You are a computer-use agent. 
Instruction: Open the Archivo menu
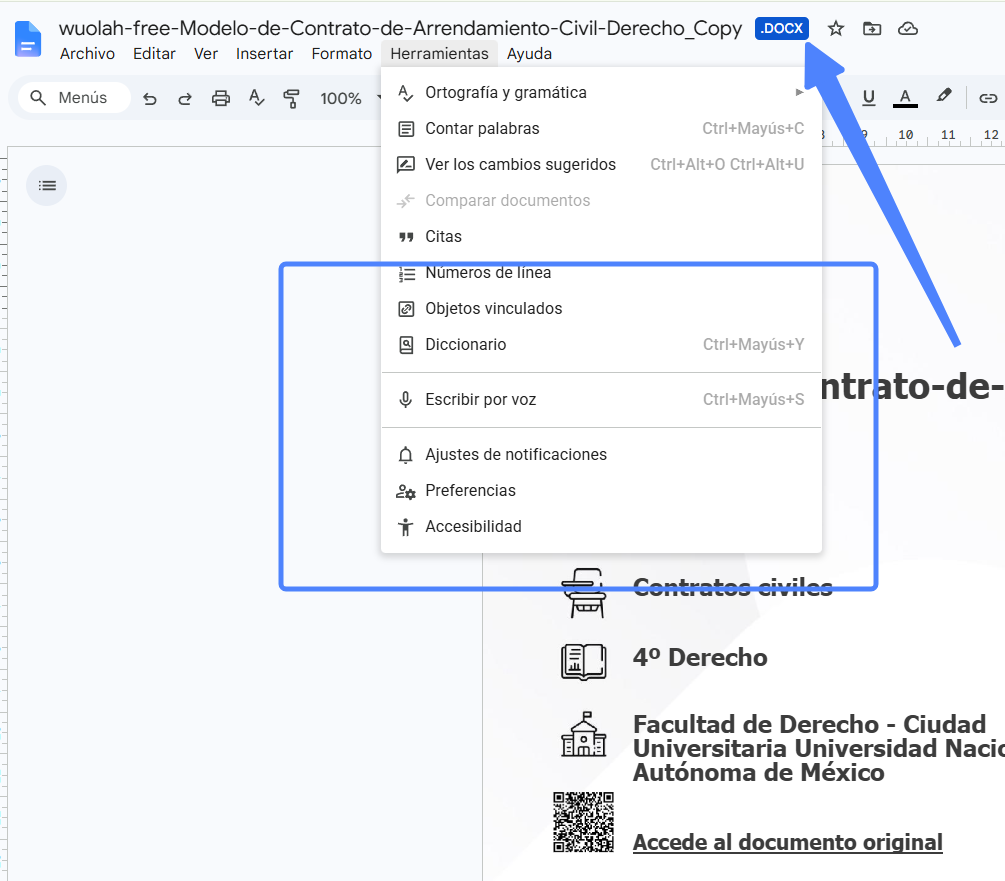click(x=87, y=54)
